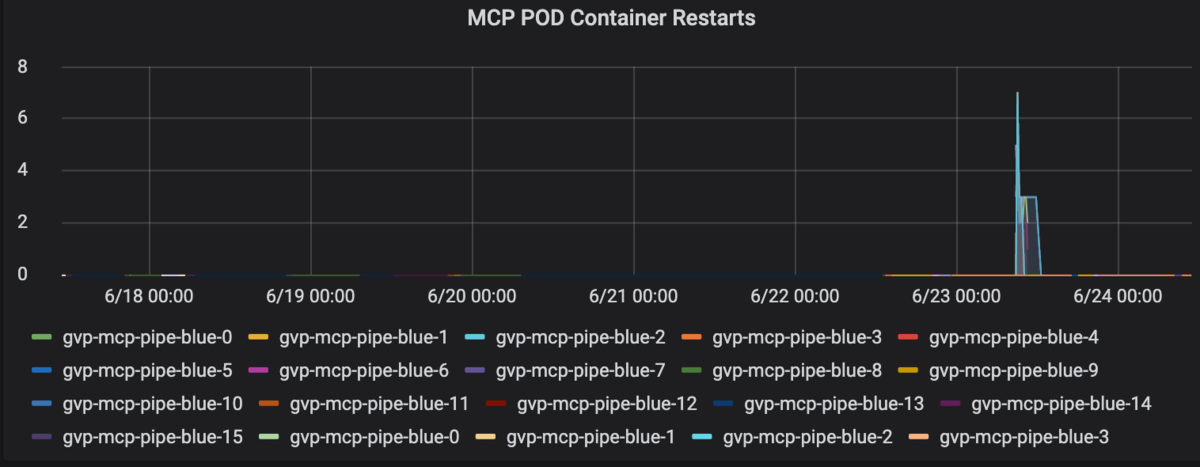Click the 6/18 00:00 time axis label
The height and width of the screenshot is (467, 1200).
pyautogui.click(x=149, y=296)
